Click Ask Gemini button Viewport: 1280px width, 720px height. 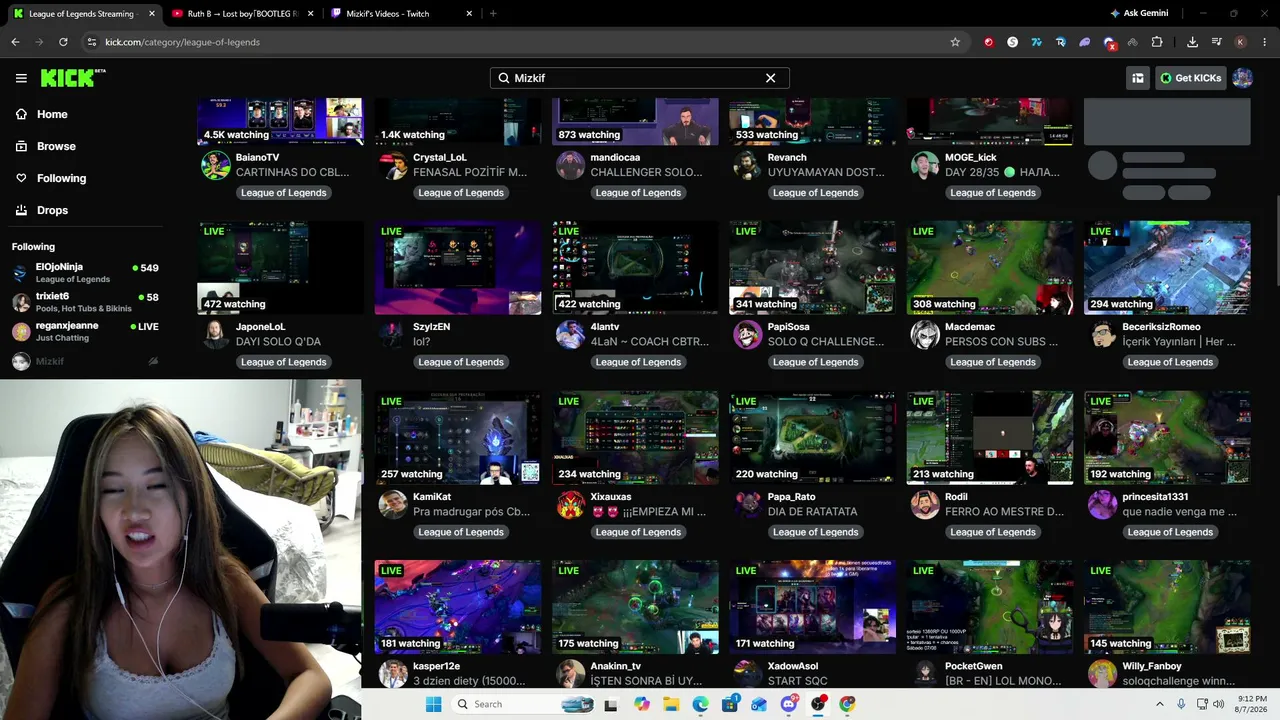(x=1139, y=13)
